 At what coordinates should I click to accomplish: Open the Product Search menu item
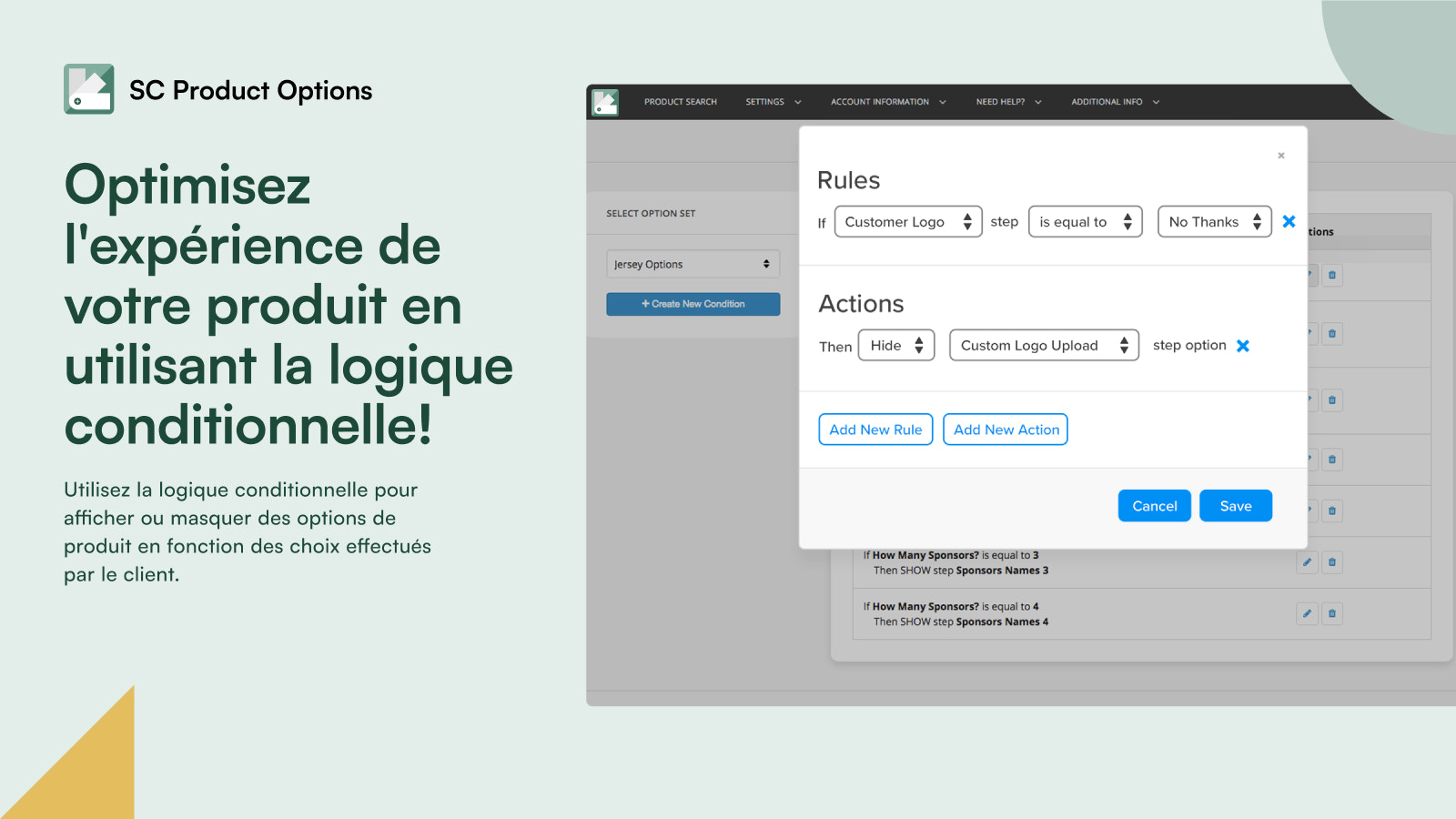(681, 102)
